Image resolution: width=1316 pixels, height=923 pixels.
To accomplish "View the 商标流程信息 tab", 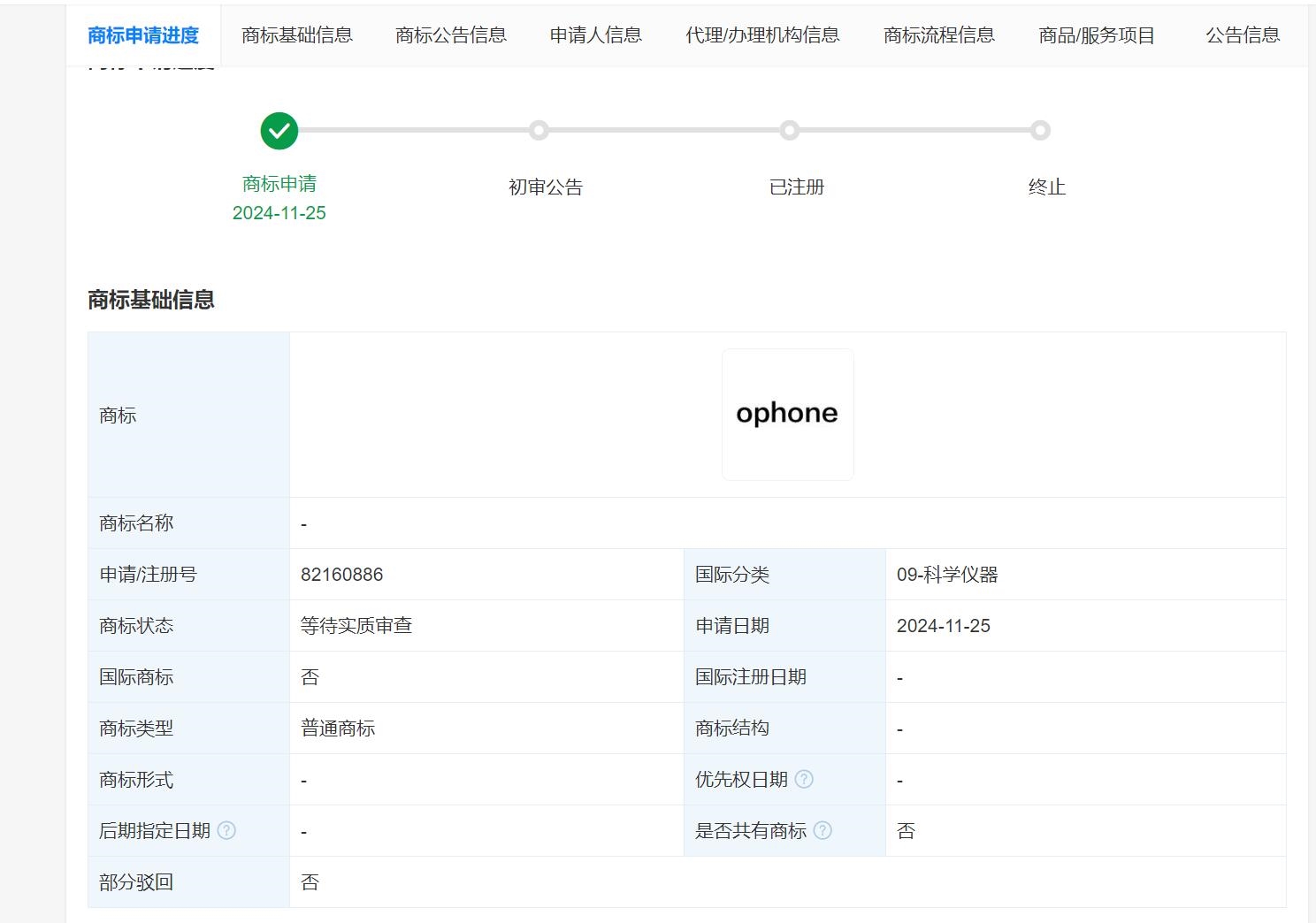I will 939,35.
